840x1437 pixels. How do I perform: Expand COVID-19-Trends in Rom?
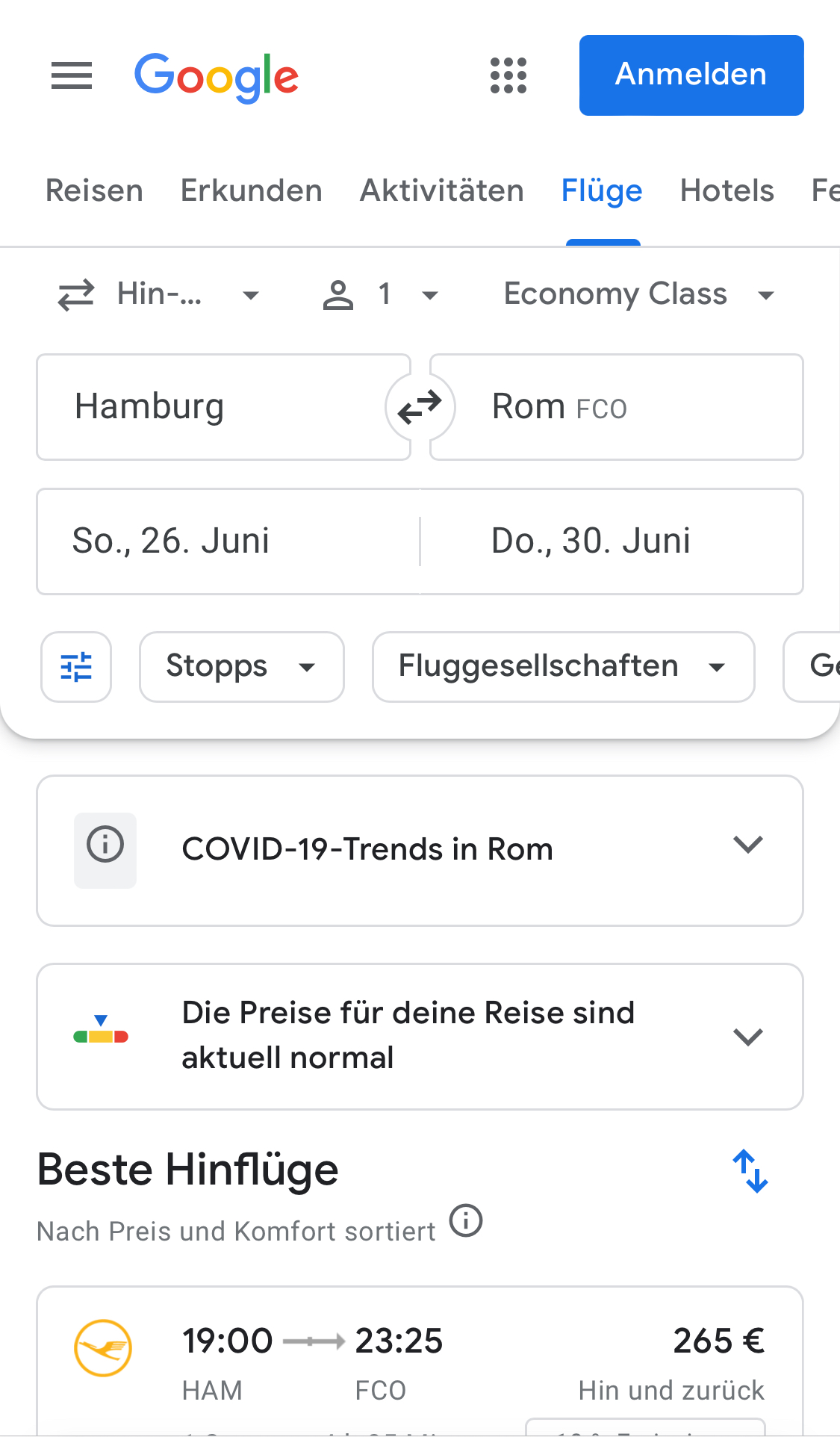point(747,845)
